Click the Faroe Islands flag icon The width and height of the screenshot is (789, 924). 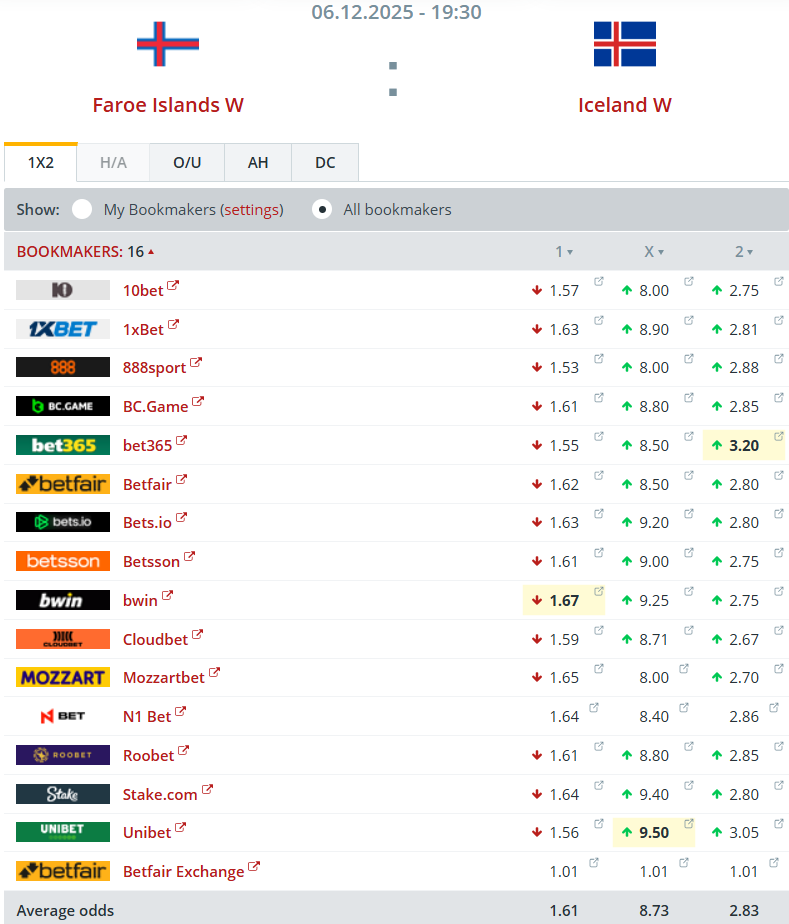(x=168, y=44)
